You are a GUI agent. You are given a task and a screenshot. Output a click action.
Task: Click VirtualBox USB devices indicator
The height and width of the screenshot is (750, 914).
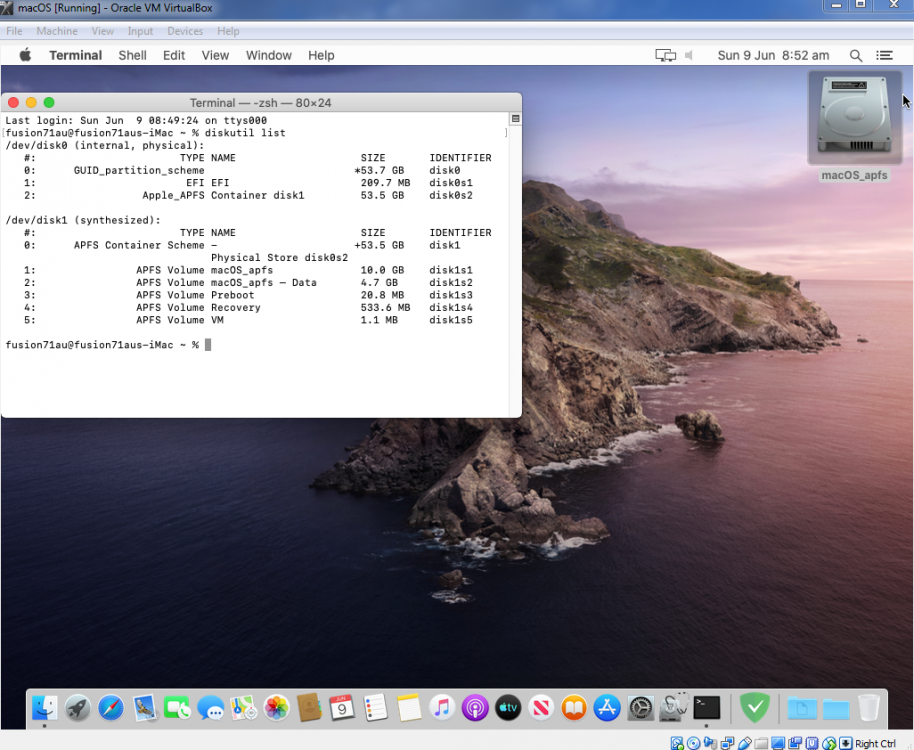(744, 743)
